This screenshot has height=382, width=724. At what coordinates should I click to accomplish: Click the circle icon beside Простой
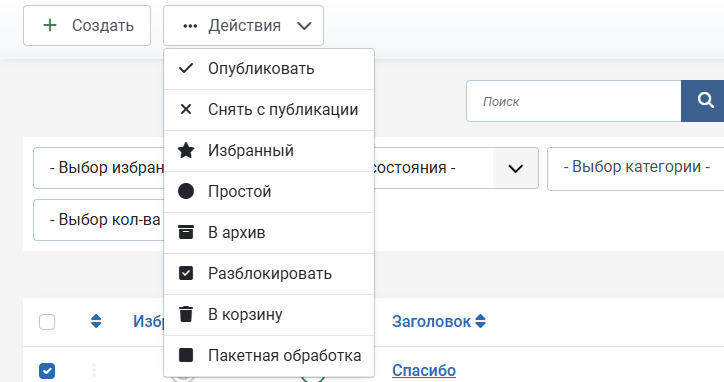(x=186, y=191)
